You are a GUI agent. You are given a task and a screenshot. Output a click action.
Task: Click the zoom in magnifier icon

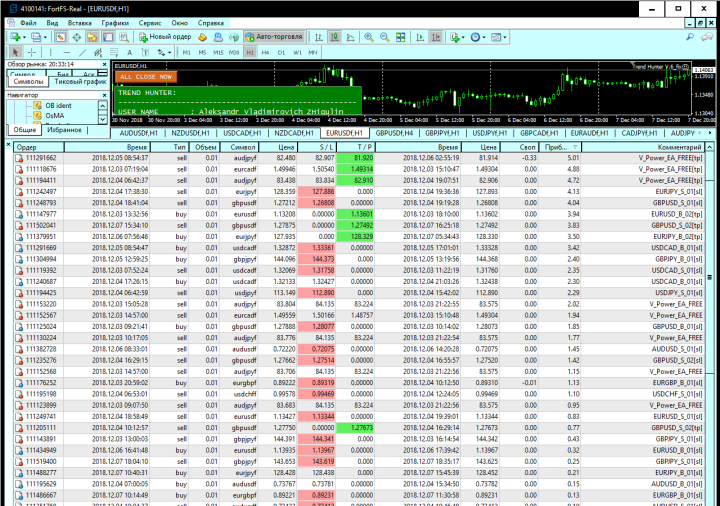point(369,37)
